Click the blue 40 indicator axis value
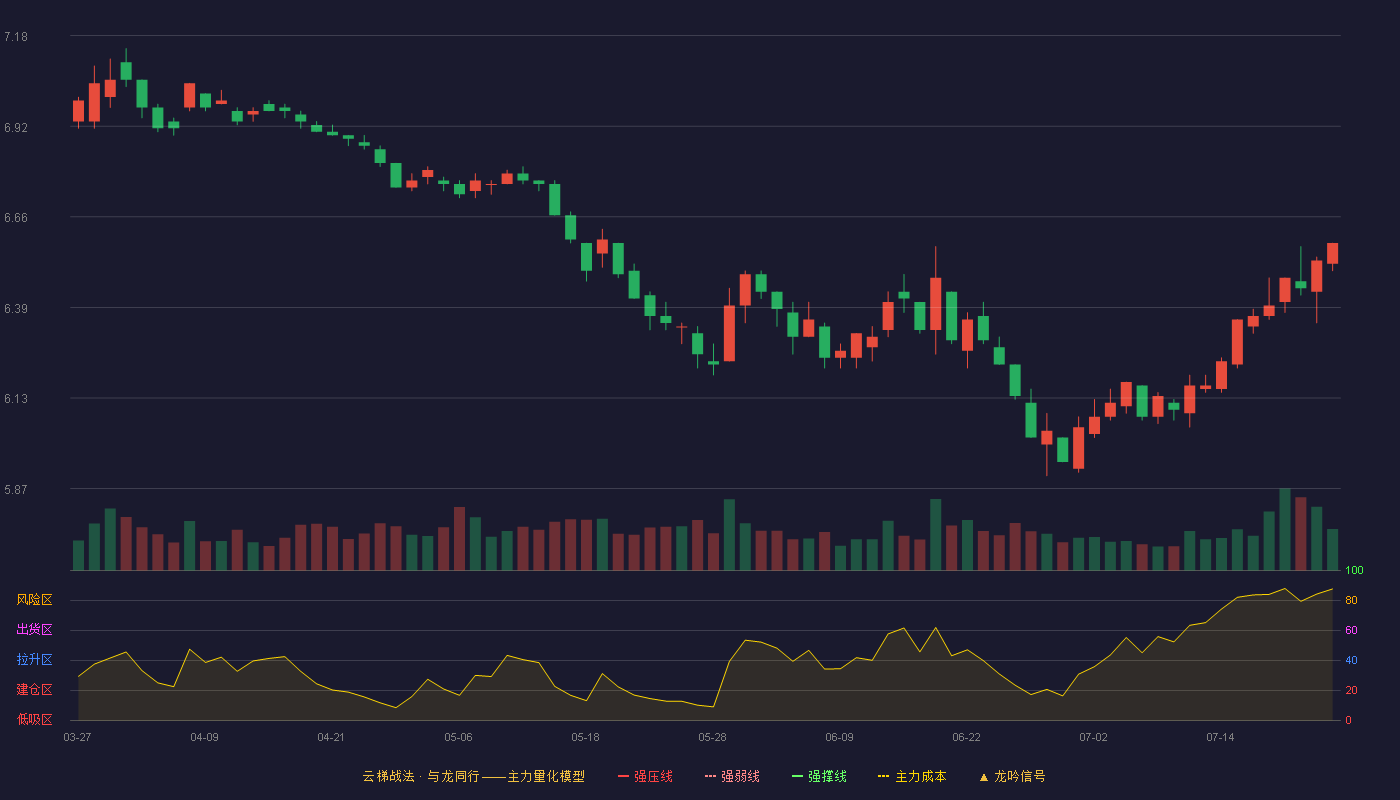Viewport: 1400px width, 800px height. (1351, 660)
